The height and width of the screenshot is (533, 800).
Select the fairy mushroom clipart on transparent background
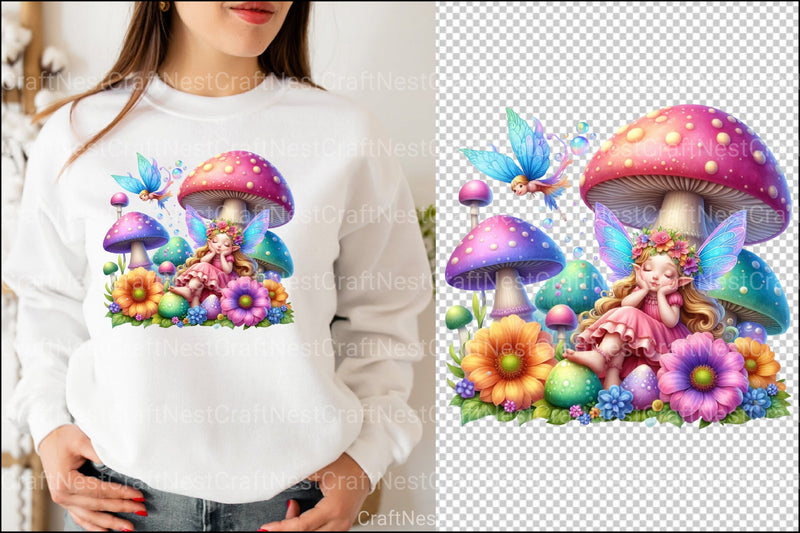point(617,266)
